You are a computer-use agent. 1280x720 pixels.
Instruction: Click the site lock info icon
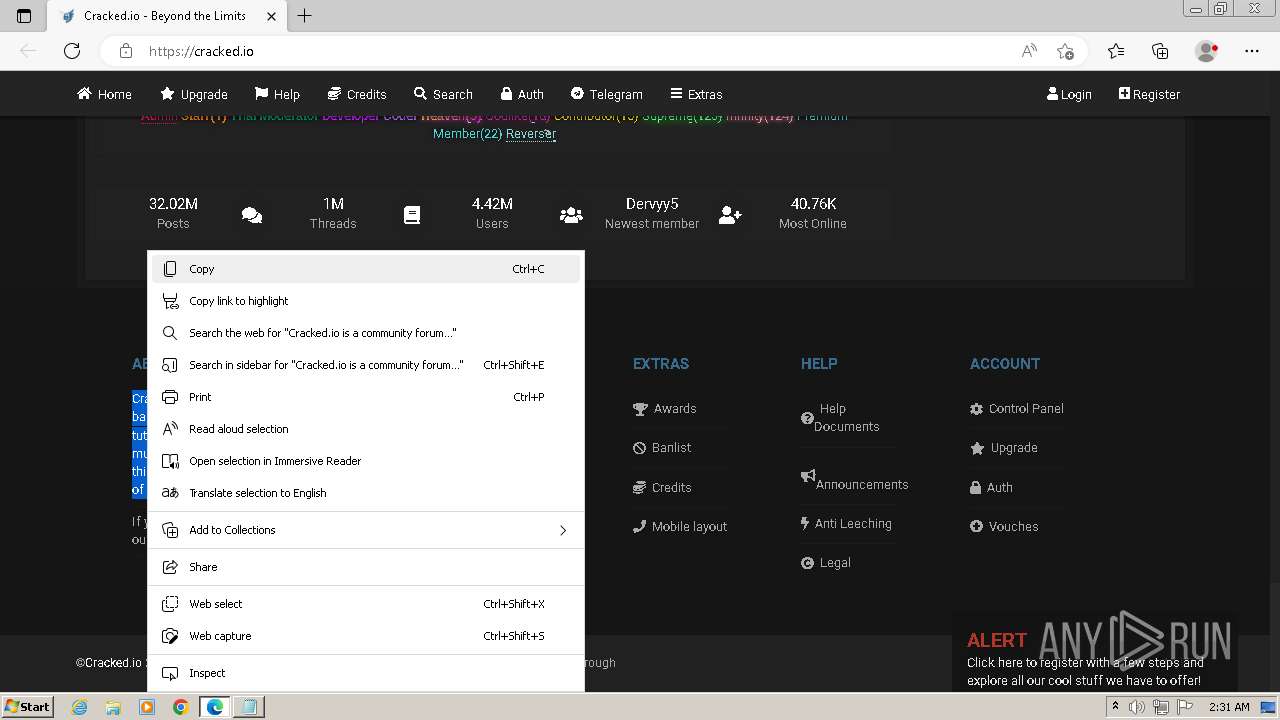[x=126, y=51]
